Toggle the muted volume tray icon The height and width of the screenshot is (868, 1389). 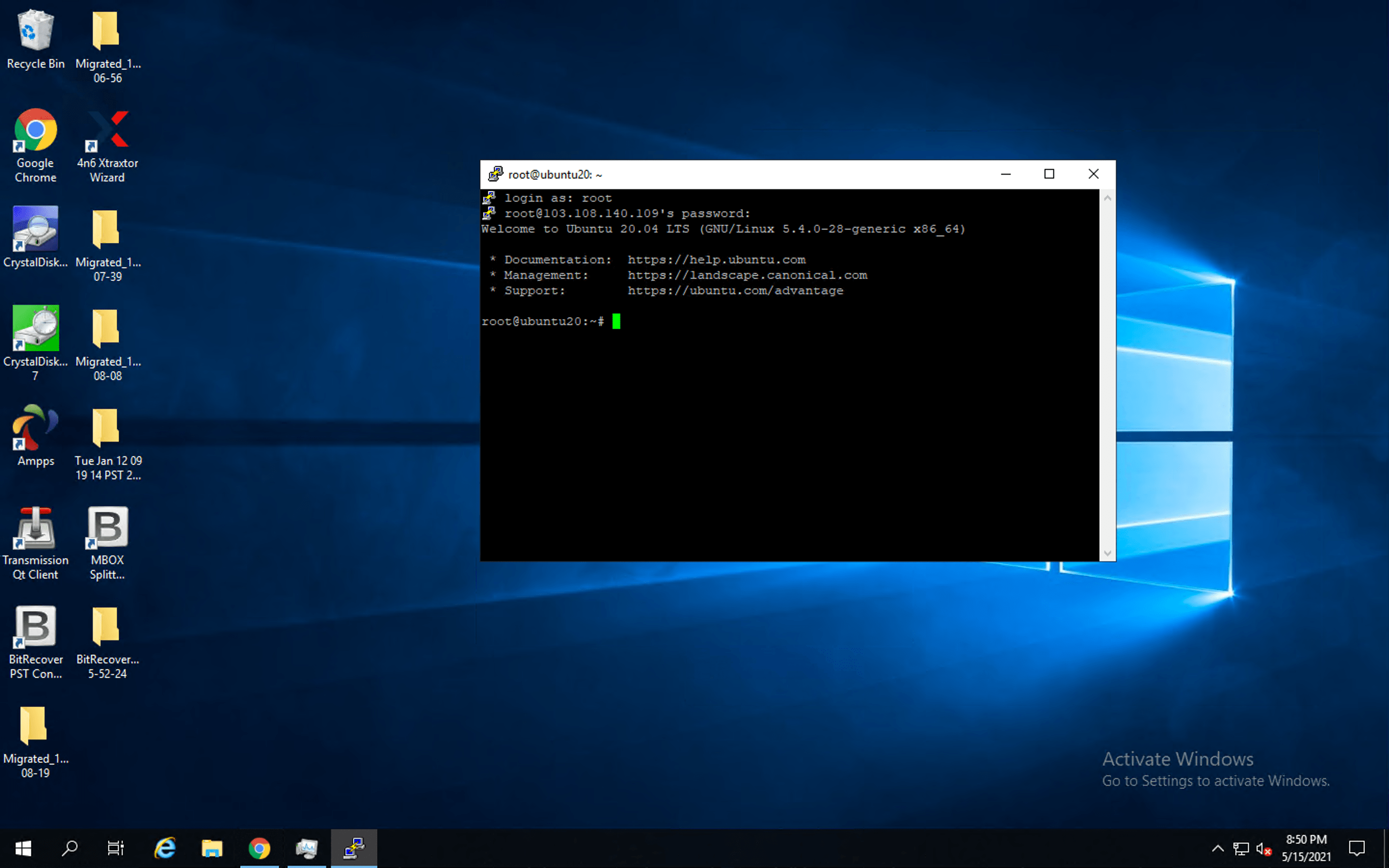point(1263,849)
